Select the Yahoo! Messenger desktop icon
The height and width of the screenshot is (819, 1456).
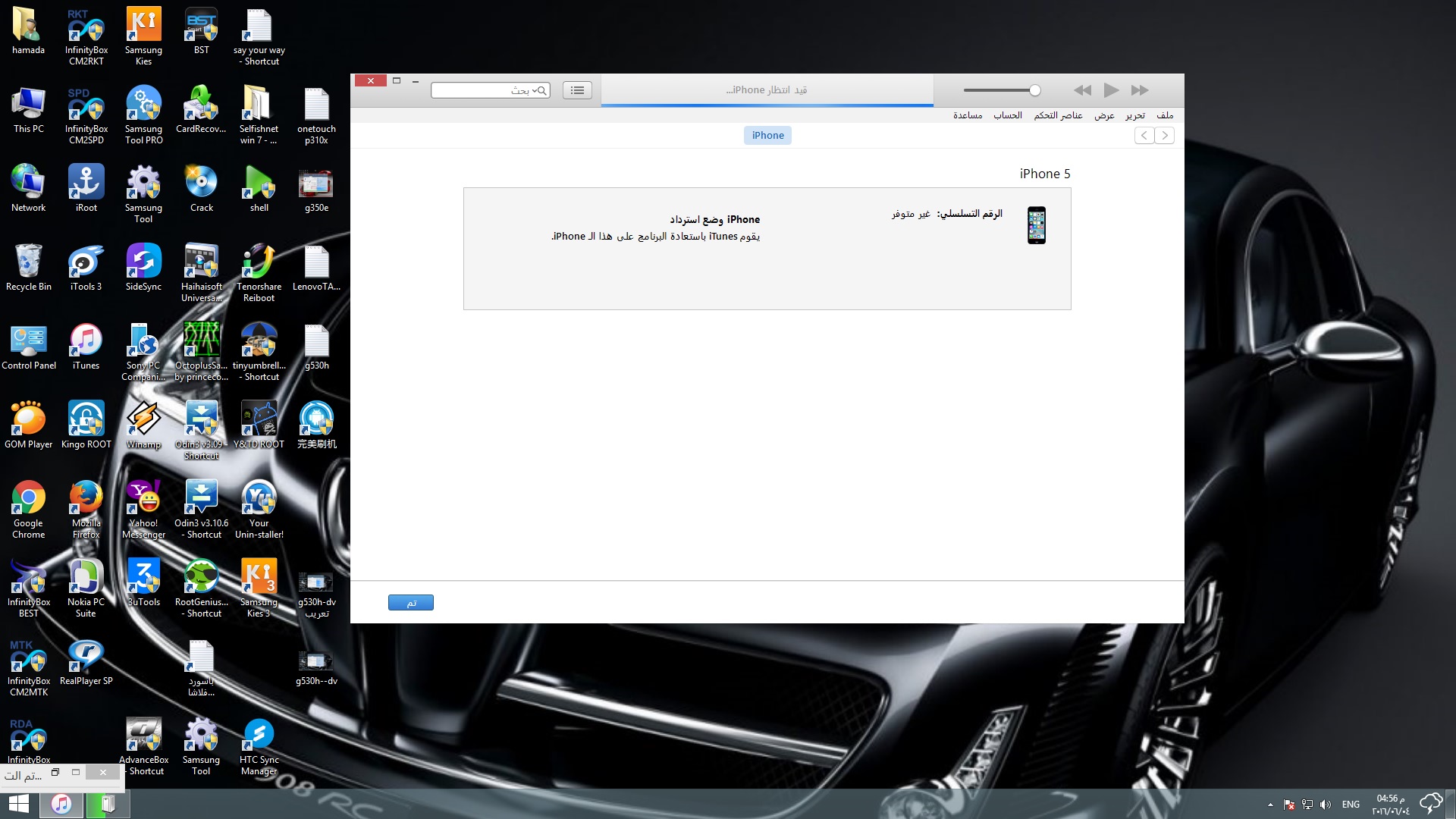point(143,510)
